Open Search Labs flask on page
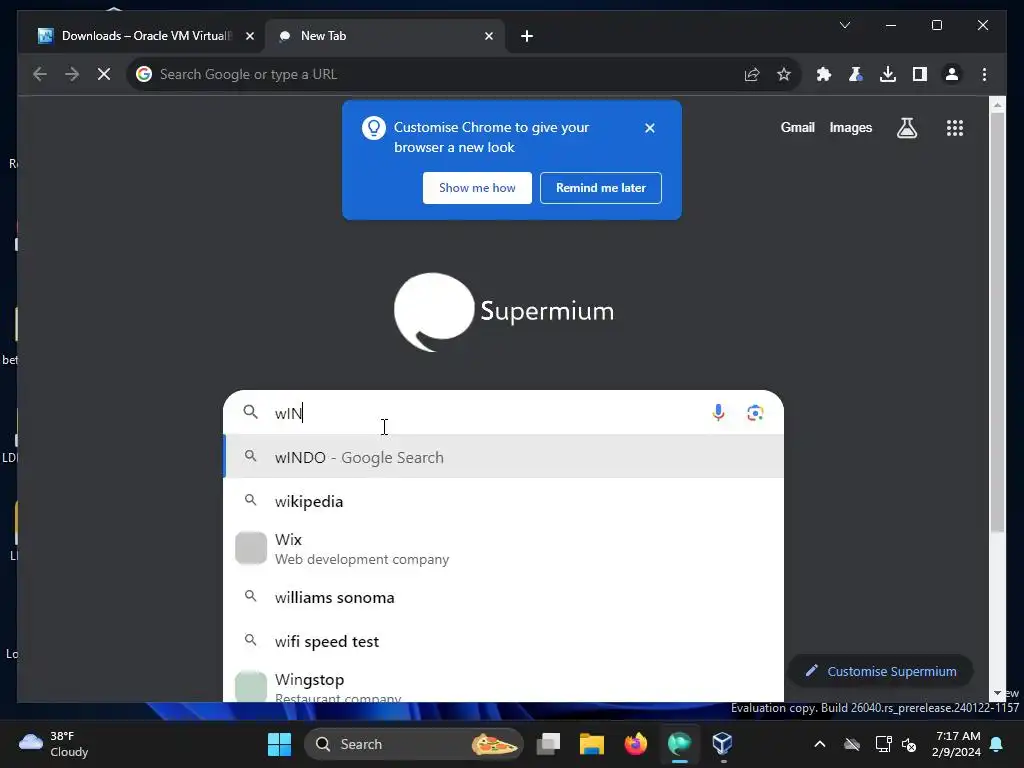The width and height of the screenshot is (1024, 768). (x=906, y=128)
